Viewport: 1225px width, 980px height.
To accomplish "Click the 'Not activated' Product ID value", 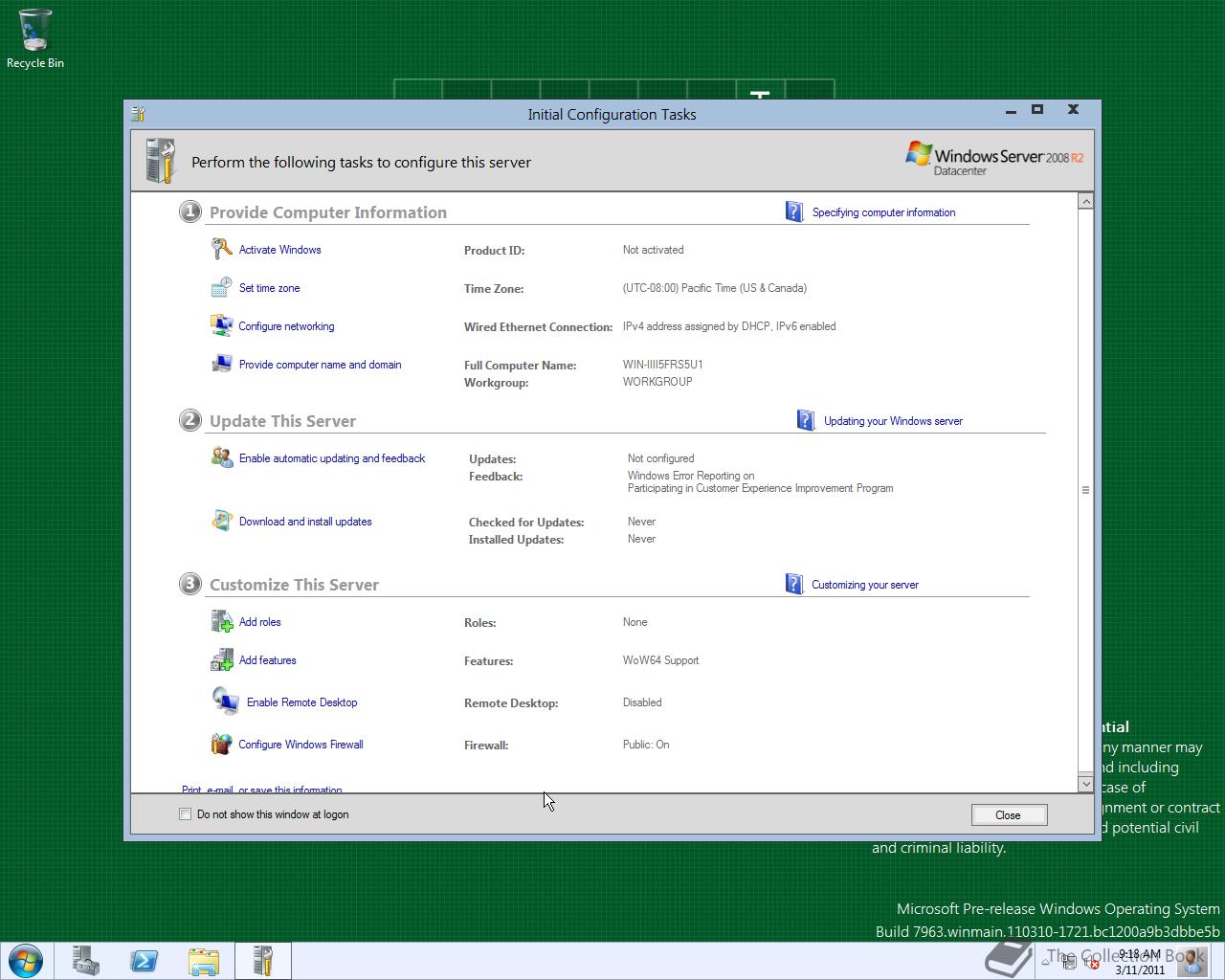I will coord(653,250).
